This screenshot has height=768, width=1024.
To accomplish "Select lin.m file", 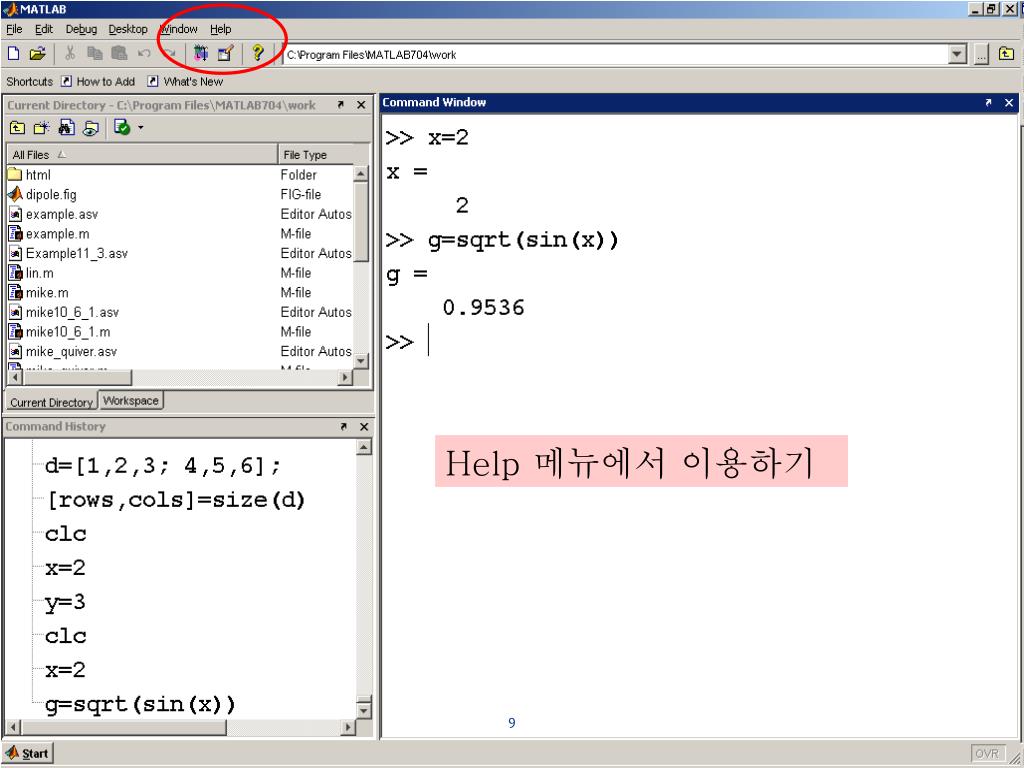I will 39,273.
